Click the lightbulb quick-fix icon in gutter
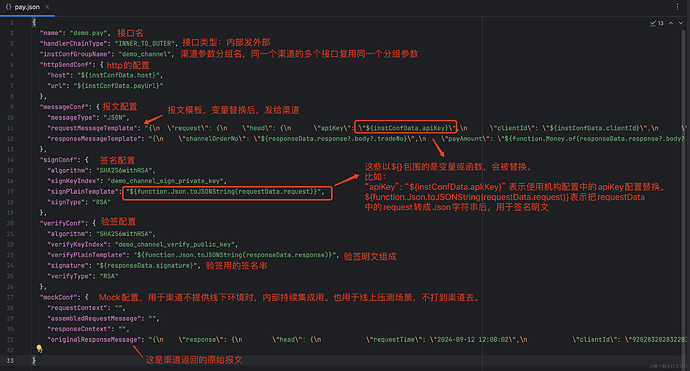 39,349
